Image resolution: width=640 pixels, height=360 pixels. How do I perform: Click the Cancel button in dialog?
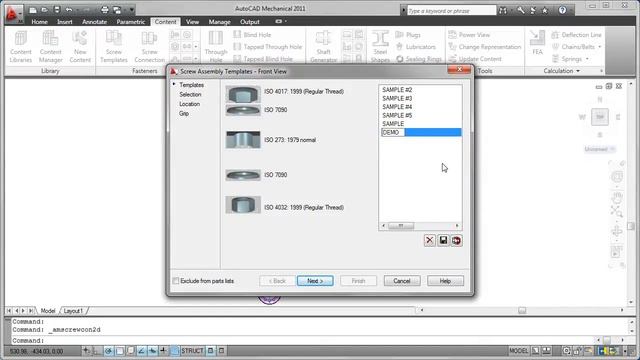click(x=402, y=281)
